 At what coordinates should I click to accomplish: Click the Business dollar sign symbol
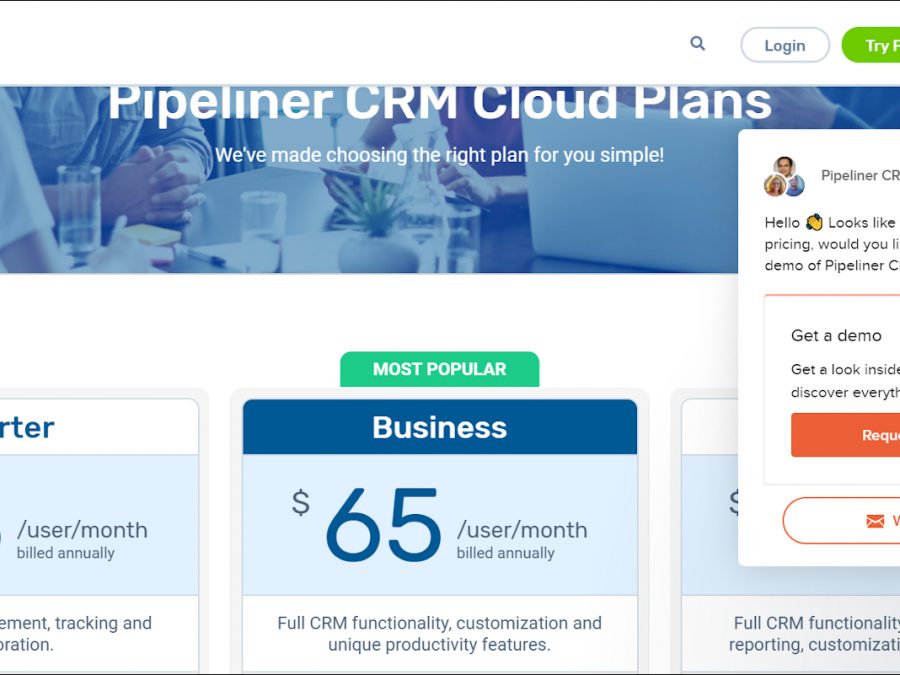tap(300, 502)
